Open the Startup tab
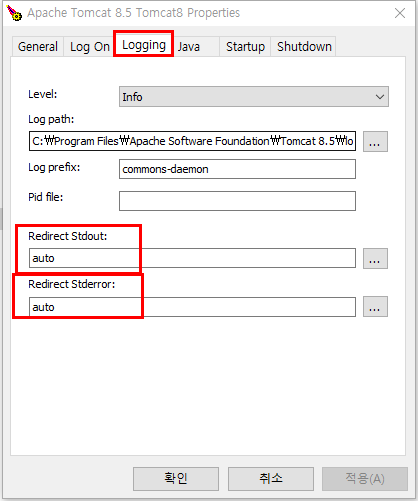Viewport: 418px width, 501px height. coord(245,47)
